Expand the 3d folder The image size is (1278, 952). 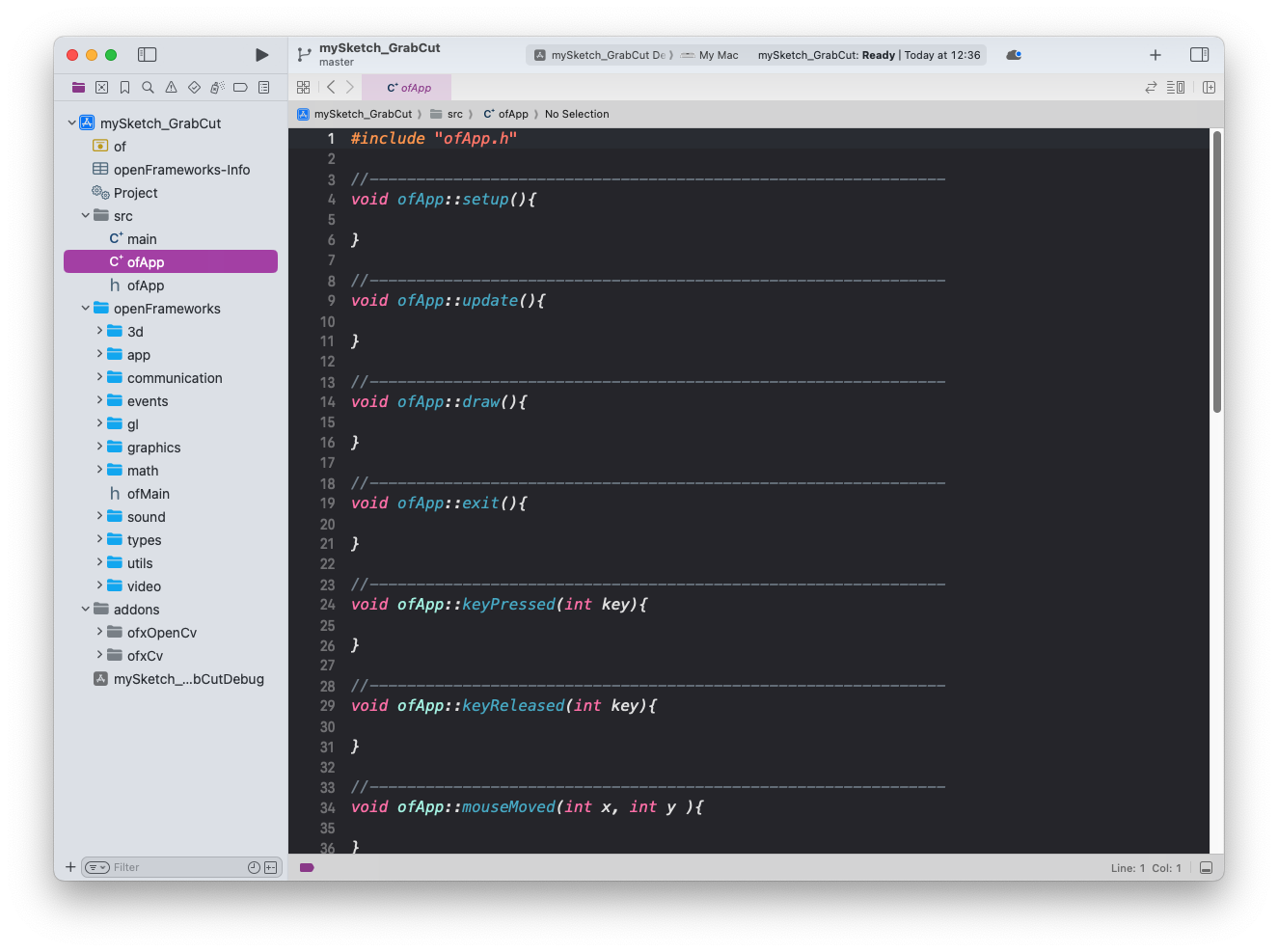pyautogui.click(x=99, y=331)
